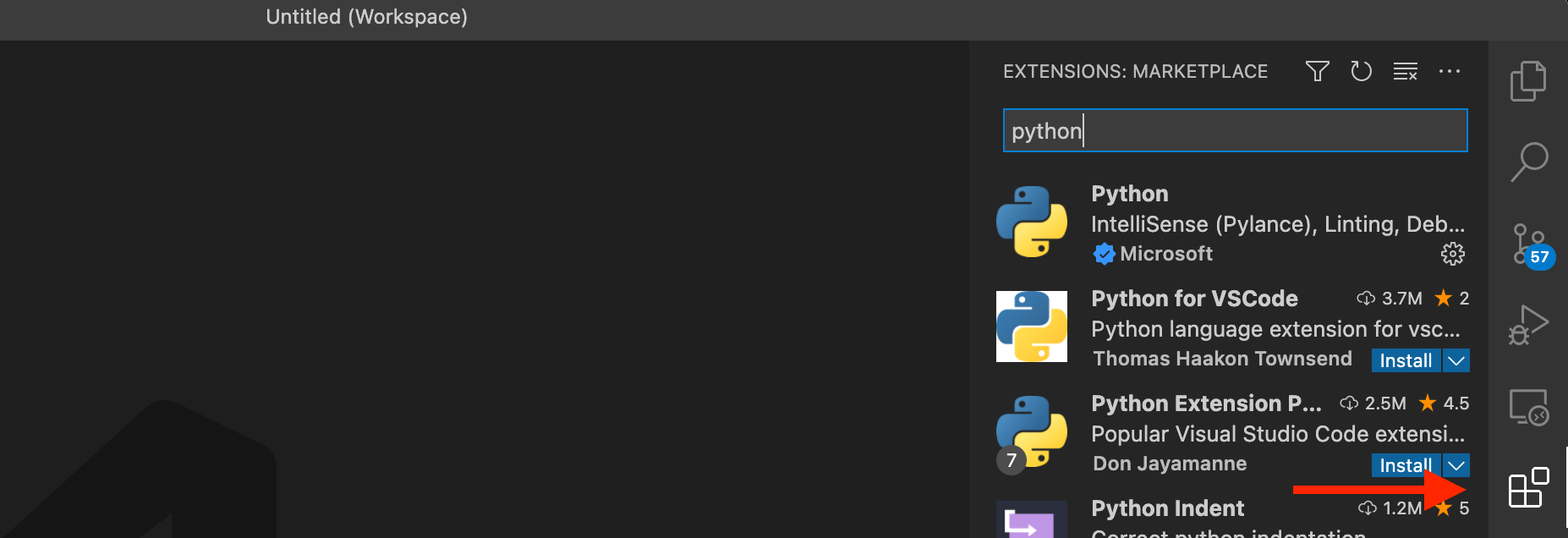Click 1.2M download count of Python Indent
This screenshot has width=1568, height=538.
1390,508
